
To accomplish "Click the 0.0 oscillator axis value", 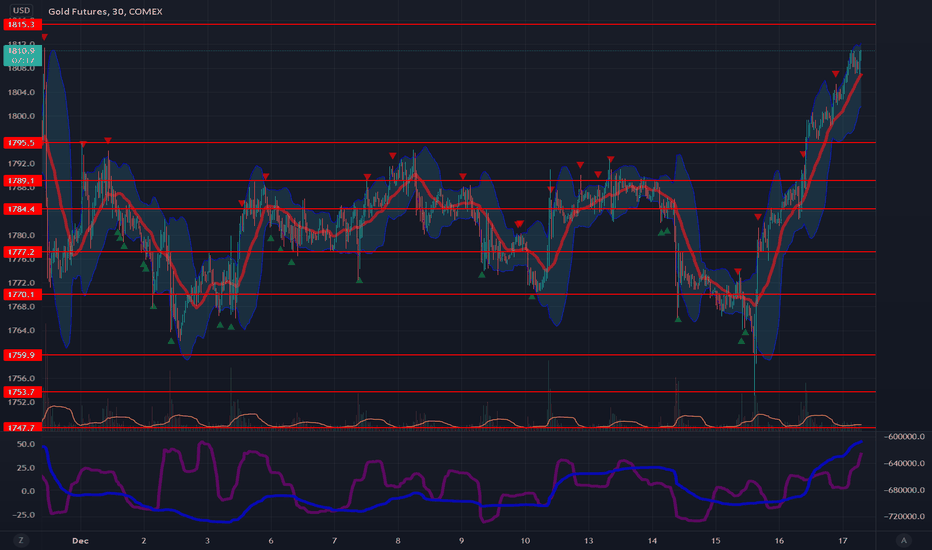I will tap(29, 491).
